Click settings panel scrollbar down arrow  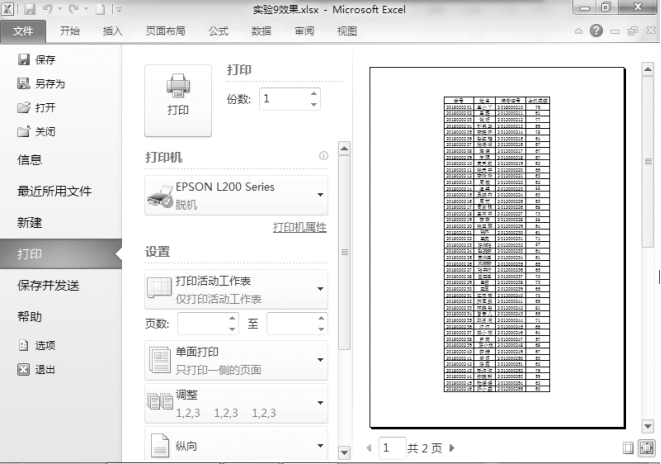(x=344, y=453)
